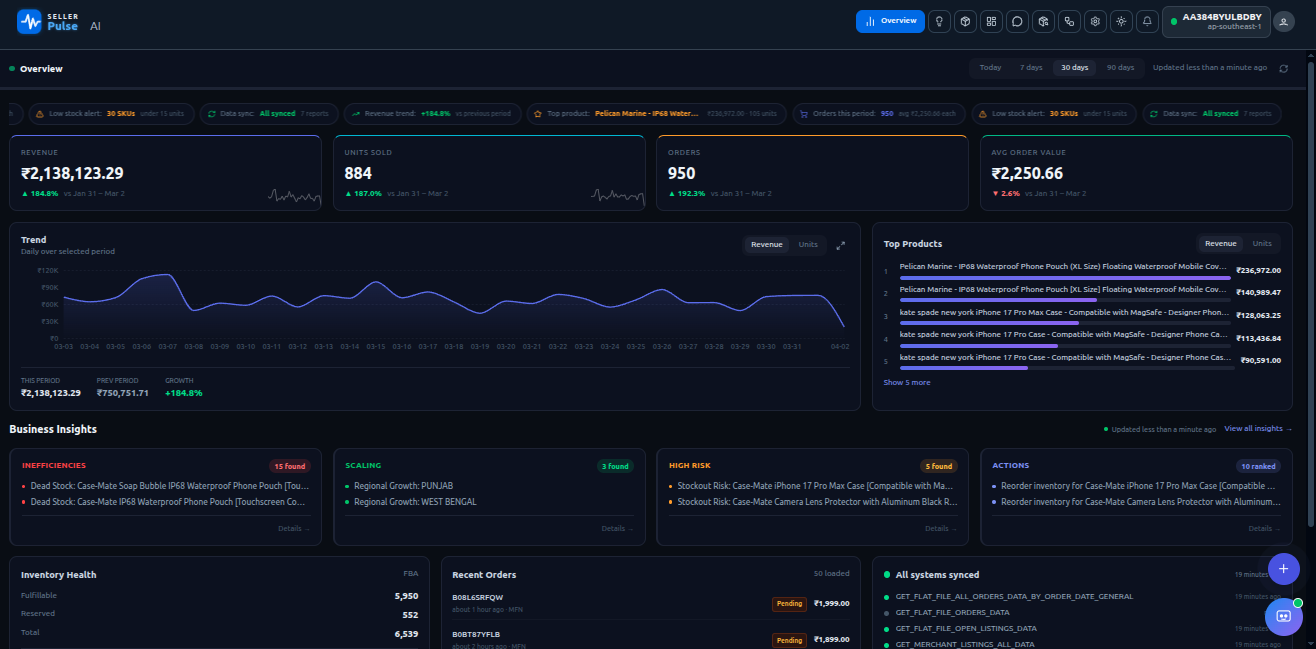Click Reorder inventory for Case-Mate iPhone 17 Pro Max

1137,486
